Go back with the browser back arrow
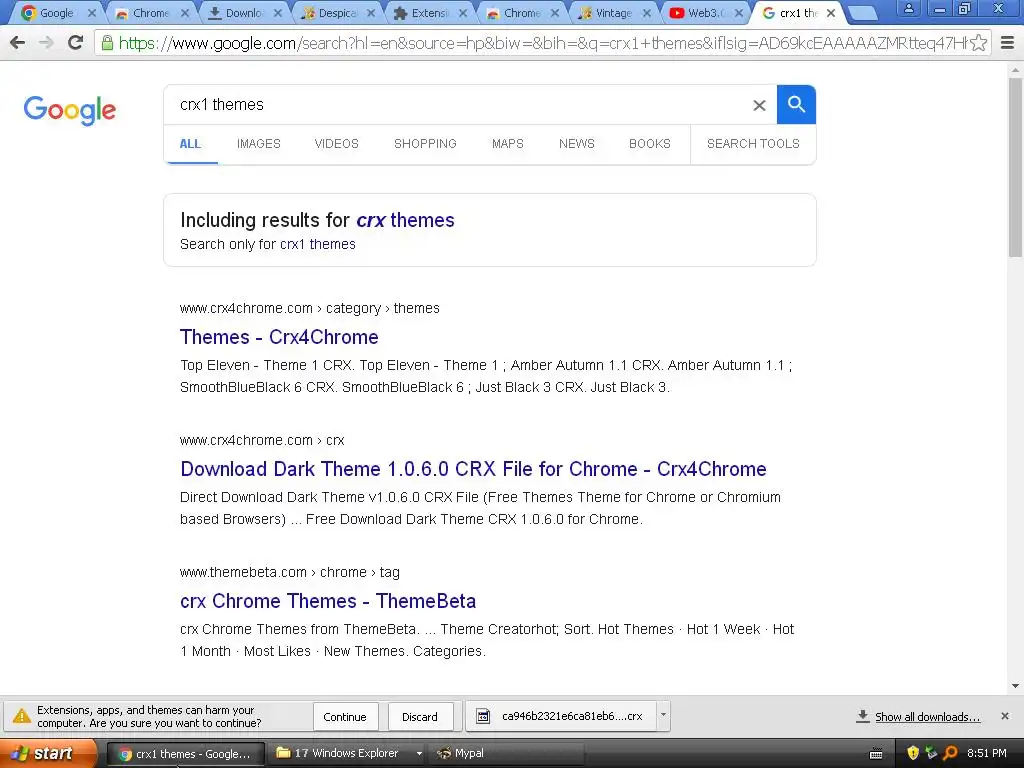This screenshot has width=1024, height=768. pyautogui.click(x=18, y=42)
